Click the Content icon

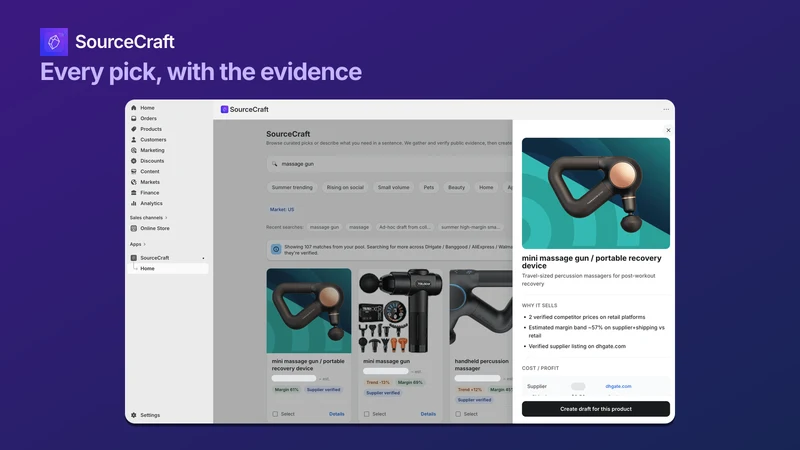134,171
